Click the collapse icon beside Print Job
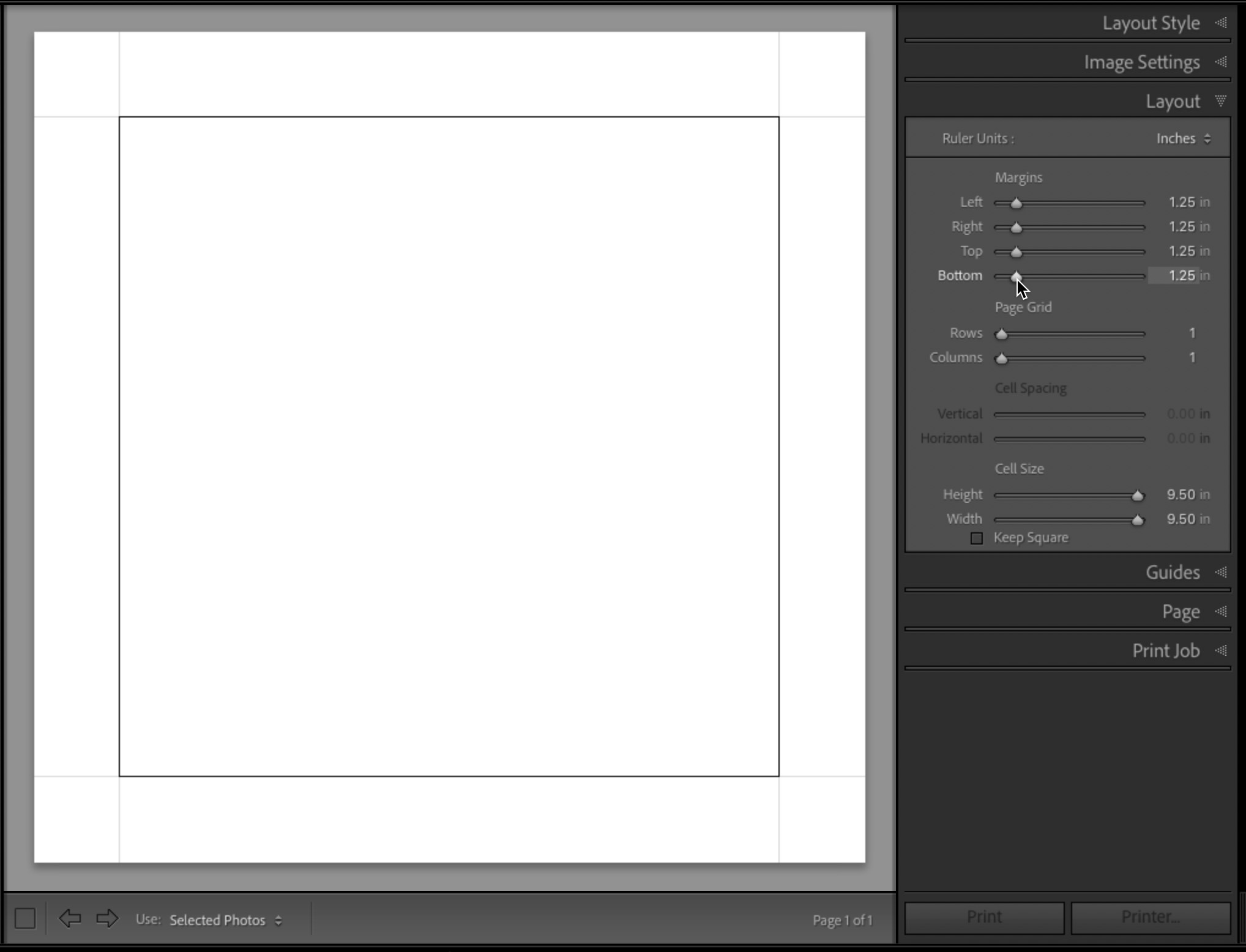1246x952 pixels. (x=1222, y=651)
